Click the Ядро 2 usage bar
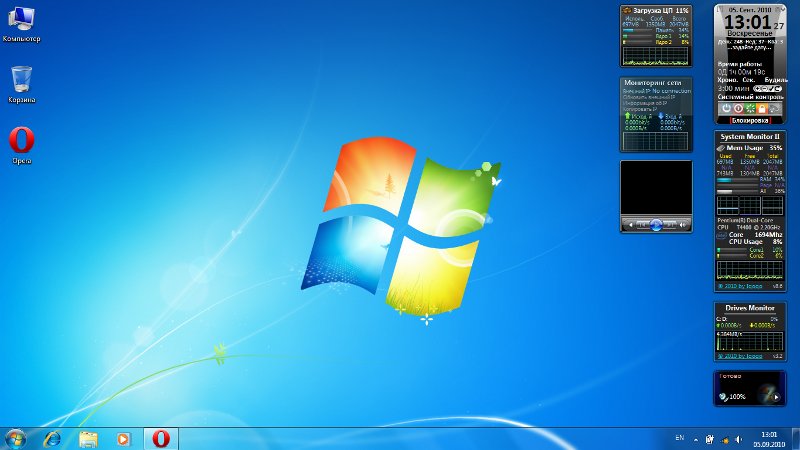This screenshot has height=450, width=800. [637, 42]
